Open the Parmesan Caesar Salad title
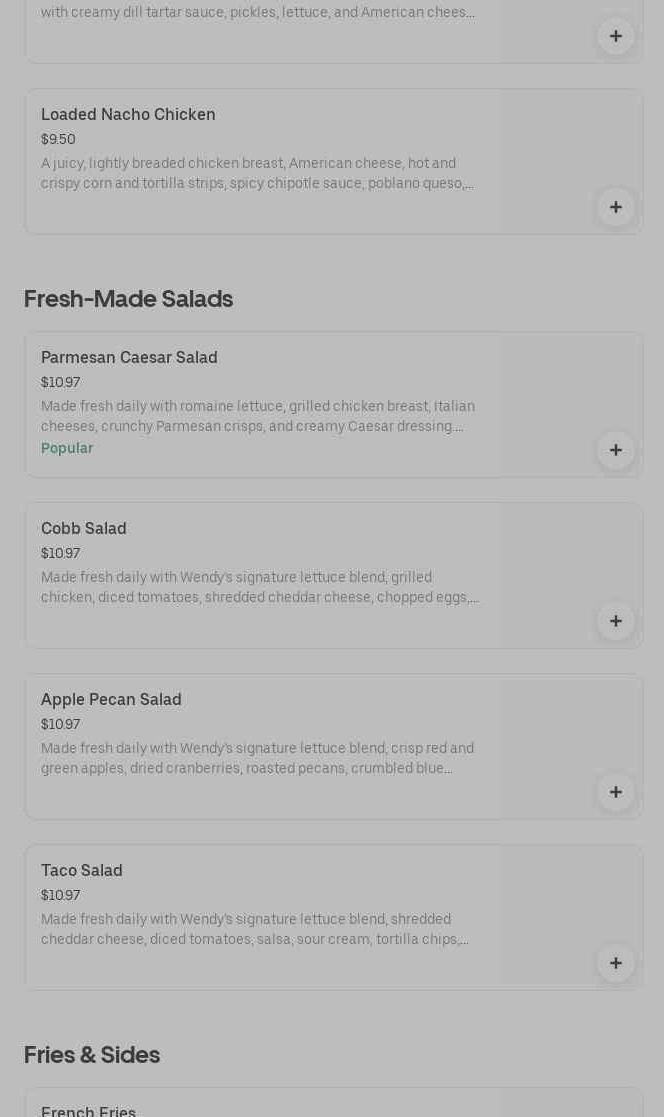This screenshot has height=1117, width=664. pos(129,358)
